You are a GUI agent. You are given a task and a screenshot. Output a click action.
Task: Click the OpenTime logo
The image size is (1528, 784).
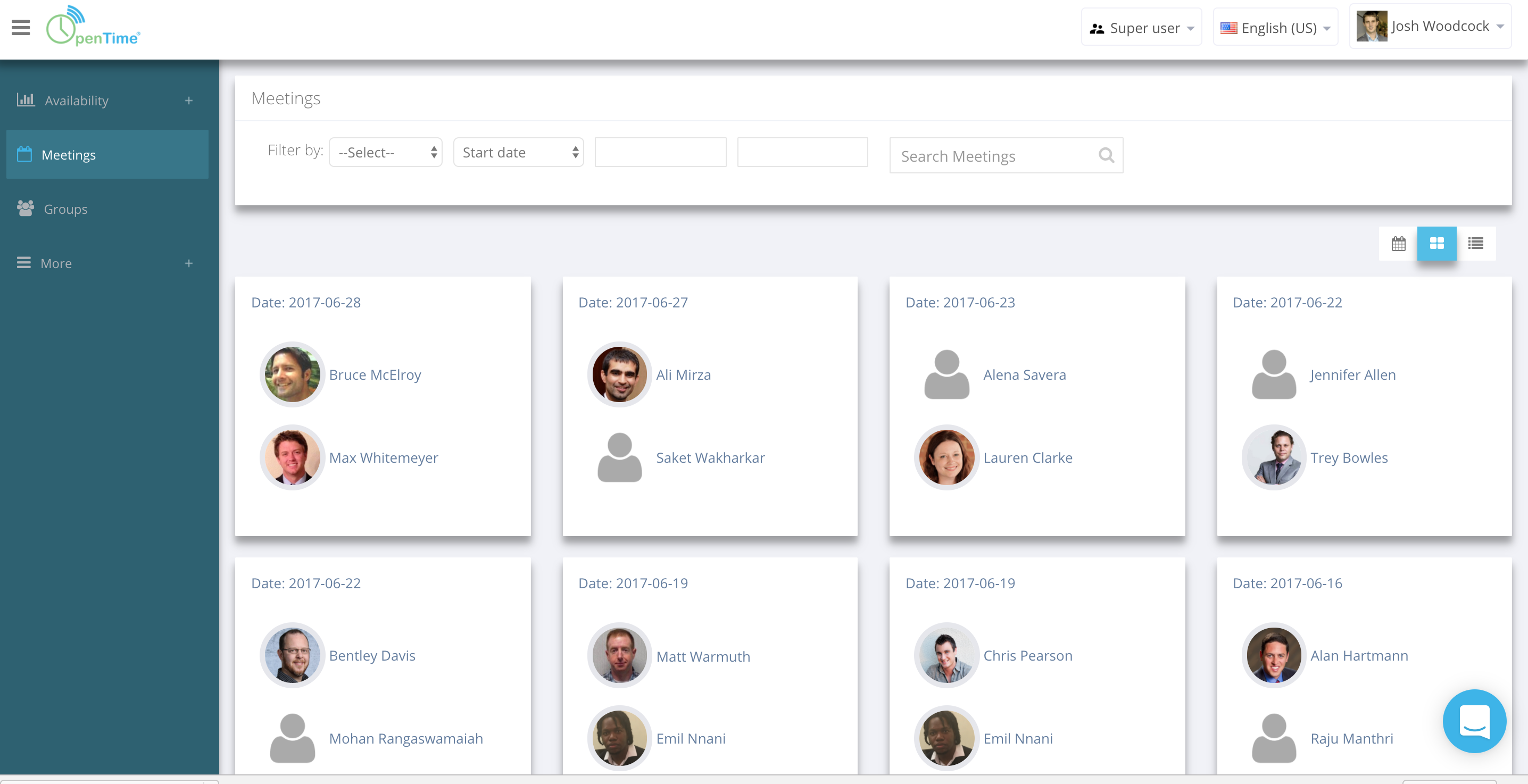click(93, 27)
